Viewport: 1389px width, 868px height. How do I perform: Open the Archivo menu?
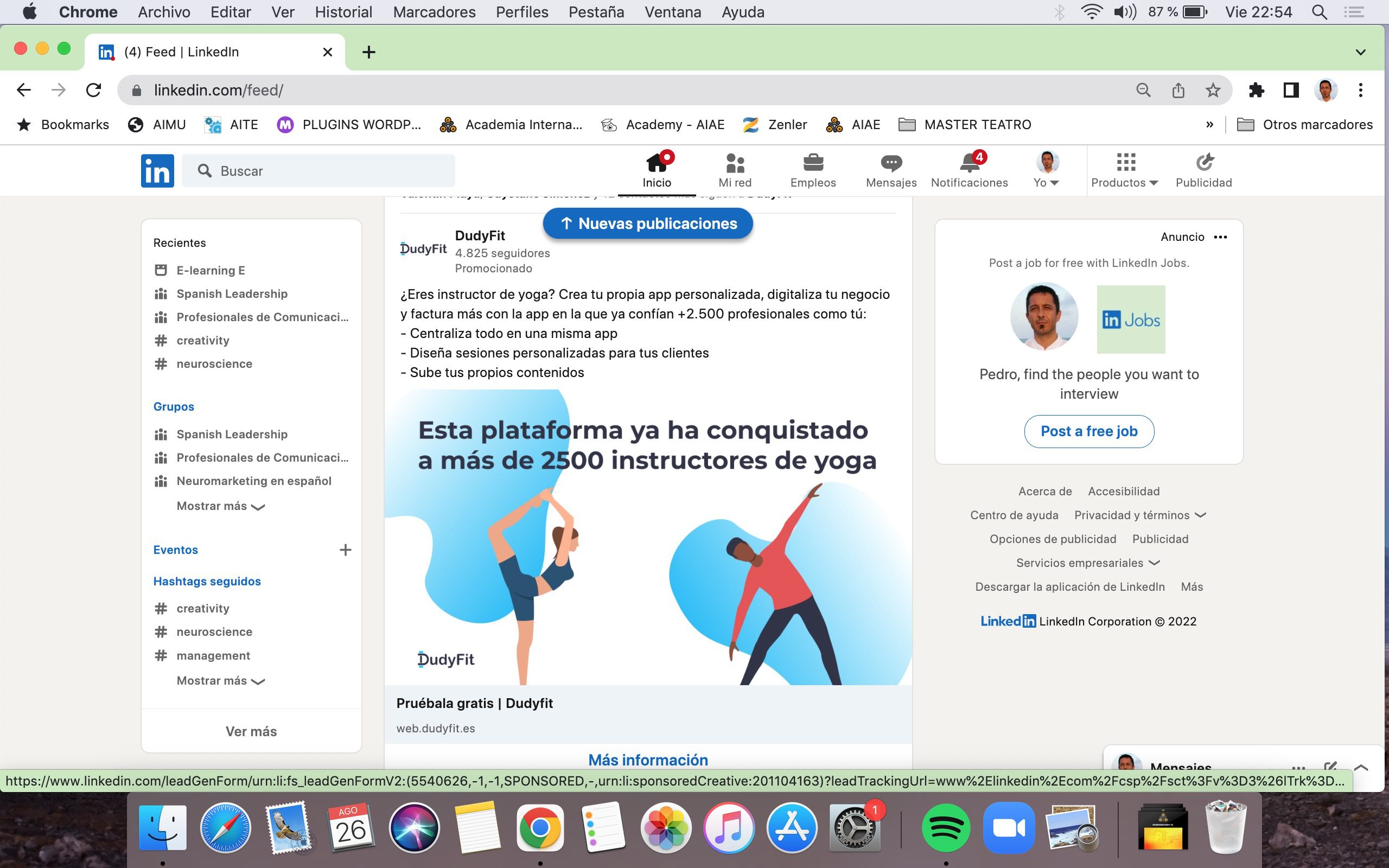[164, 12]
